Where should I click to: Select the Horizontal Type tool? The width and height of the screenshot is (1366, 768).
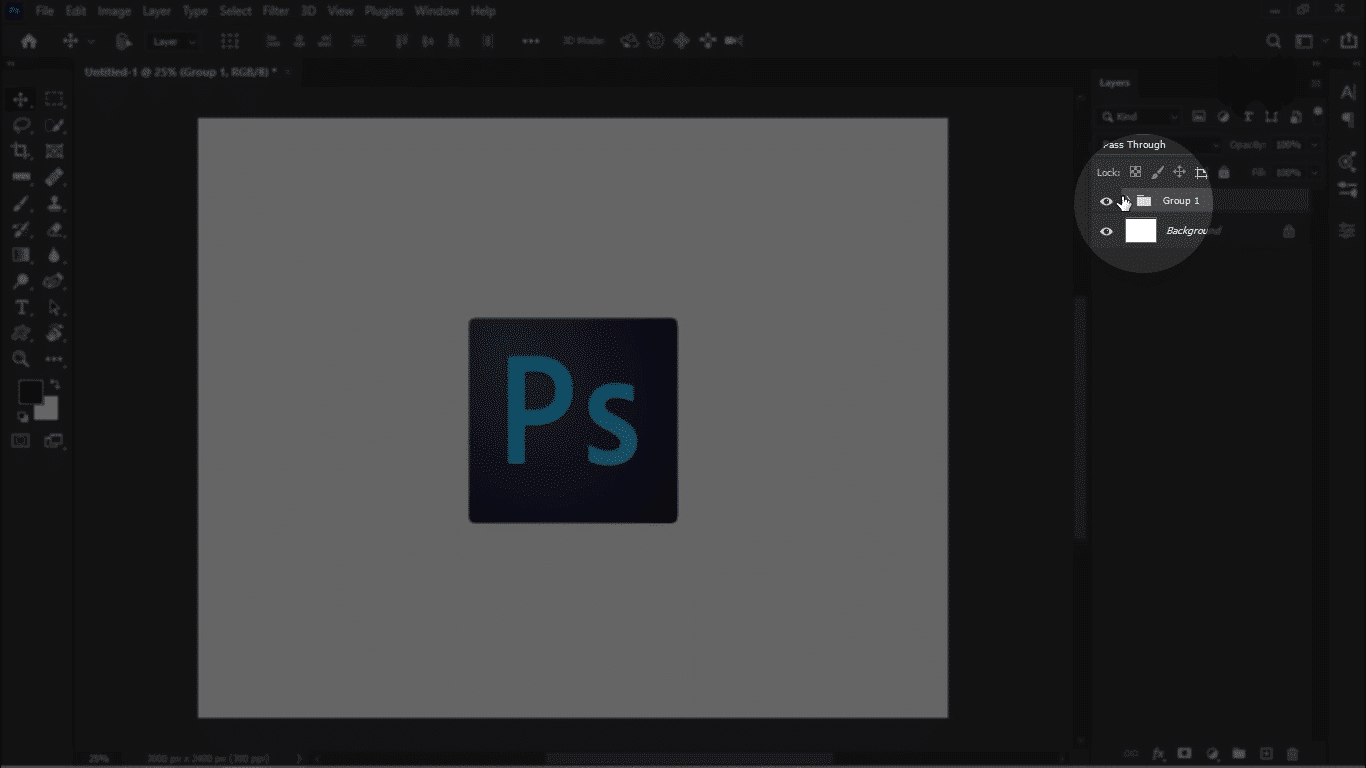coord(20,307)
